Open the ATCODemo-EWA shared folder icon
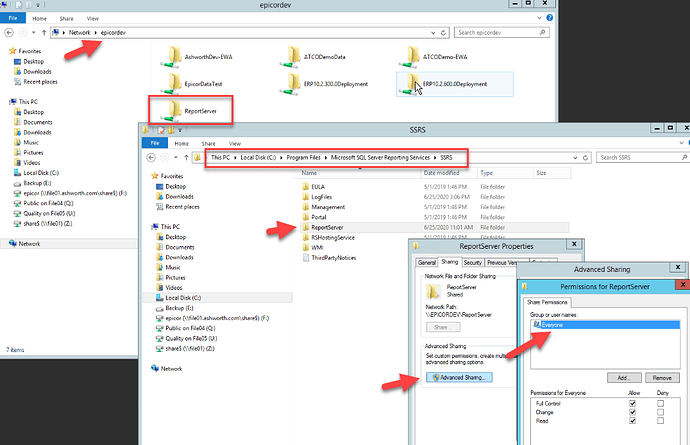The height and width of the screenshot is (445, 690). point(411,57)
